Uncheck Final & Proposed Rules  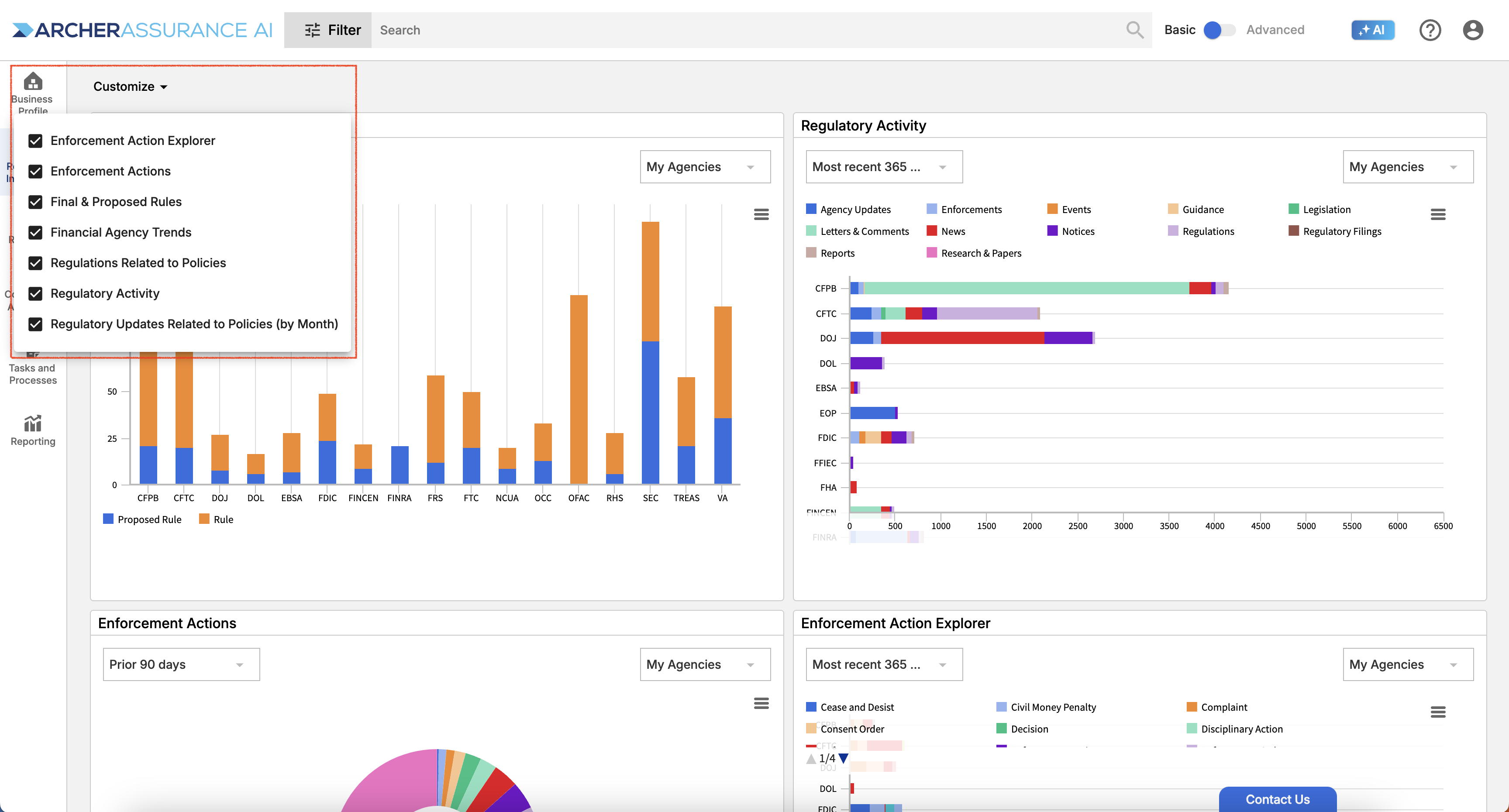pos(35,202)
